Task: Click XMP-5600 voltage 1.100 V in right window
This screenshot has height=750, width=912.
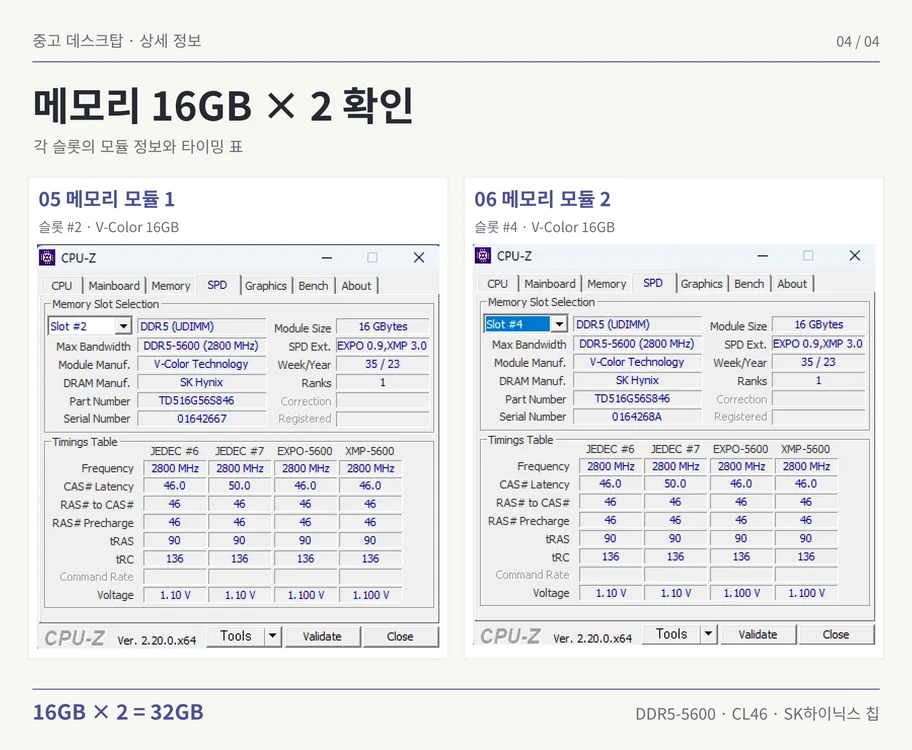Action: tap(806, 593)
